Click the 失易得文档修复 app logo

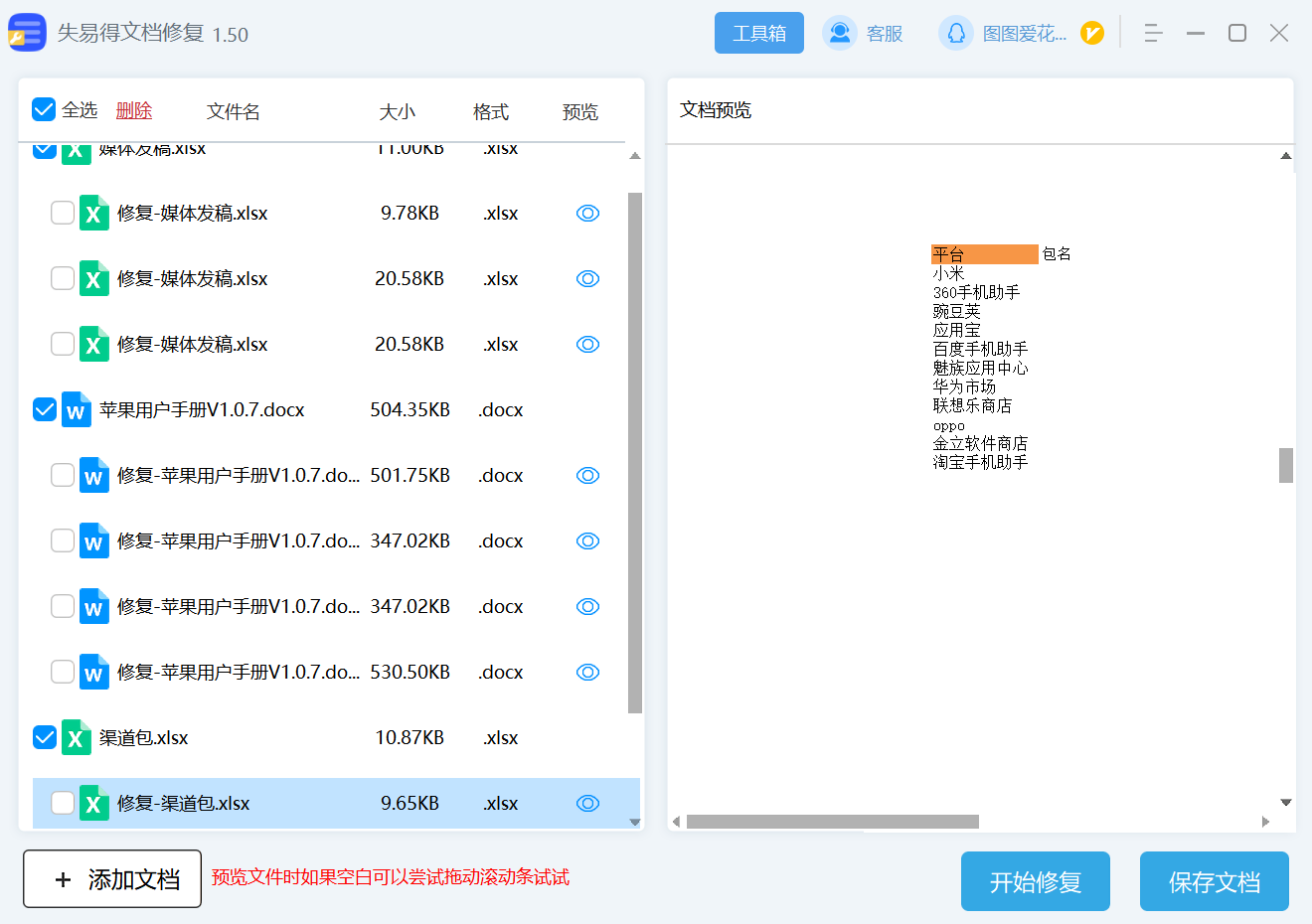tap(27, 33)
